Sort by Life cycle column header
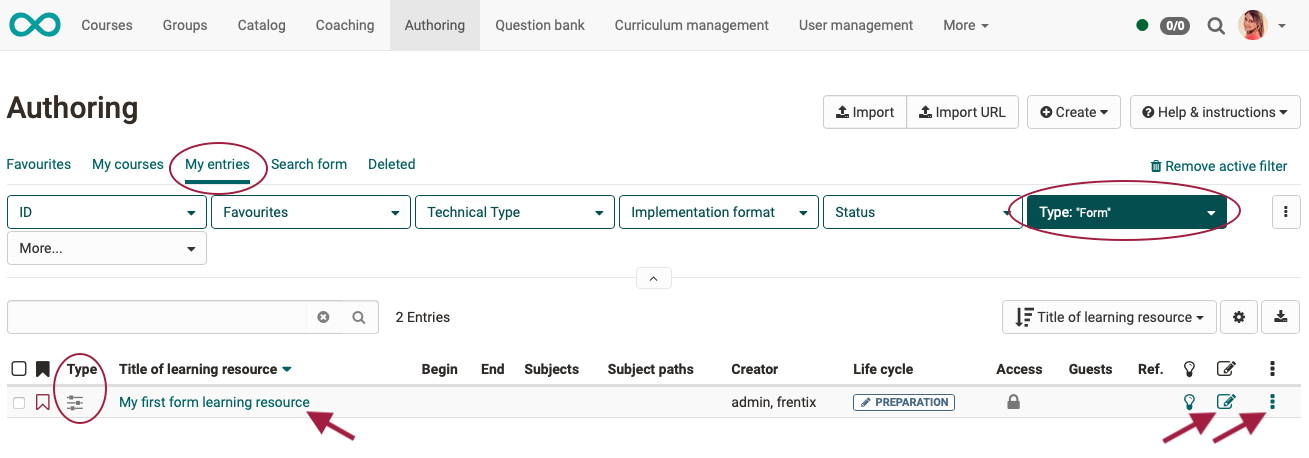The width and height of the screenshot is (1309, 458). [x=883, y=369]
